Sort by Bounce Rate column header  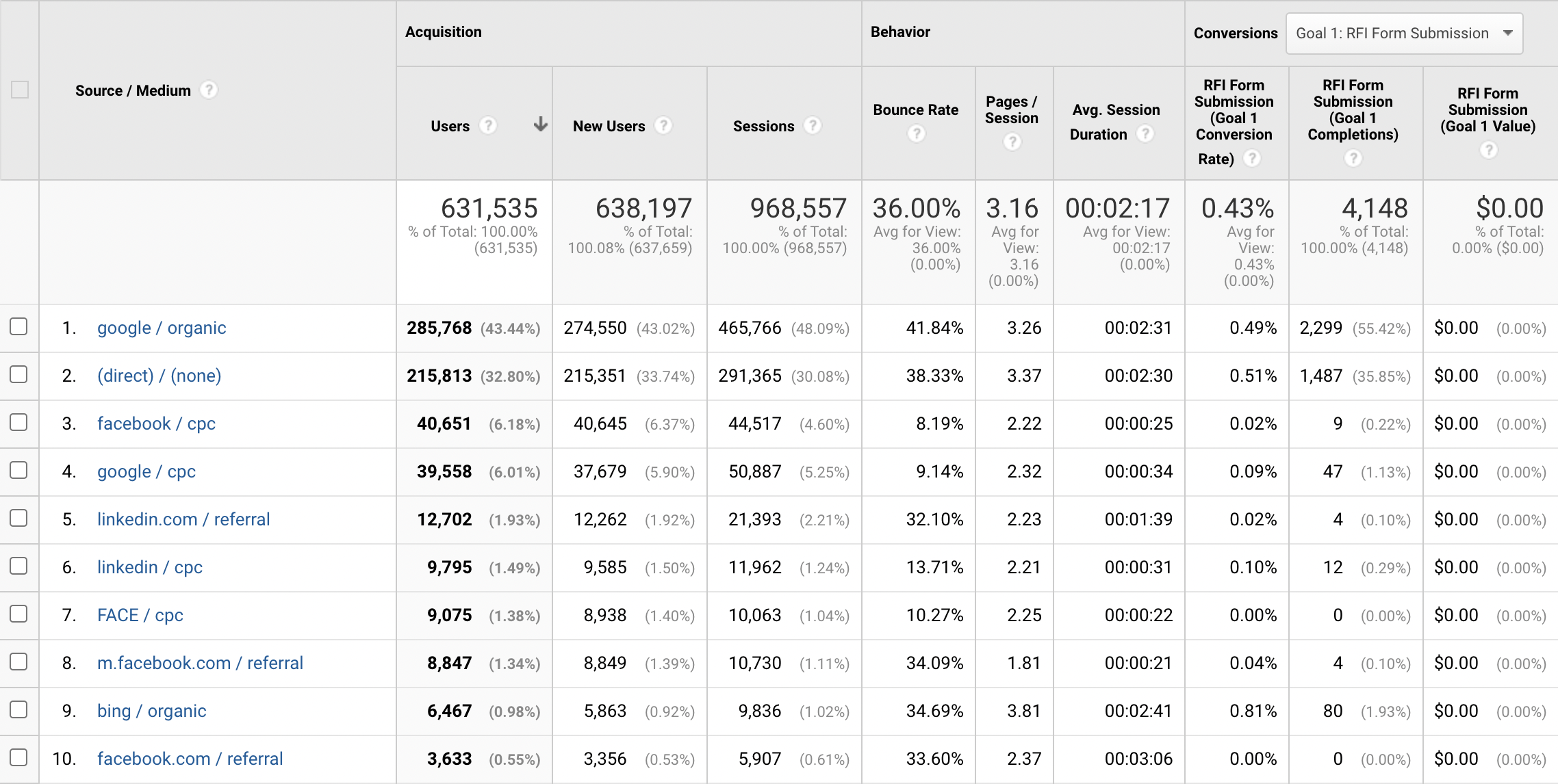click(916, 109)
